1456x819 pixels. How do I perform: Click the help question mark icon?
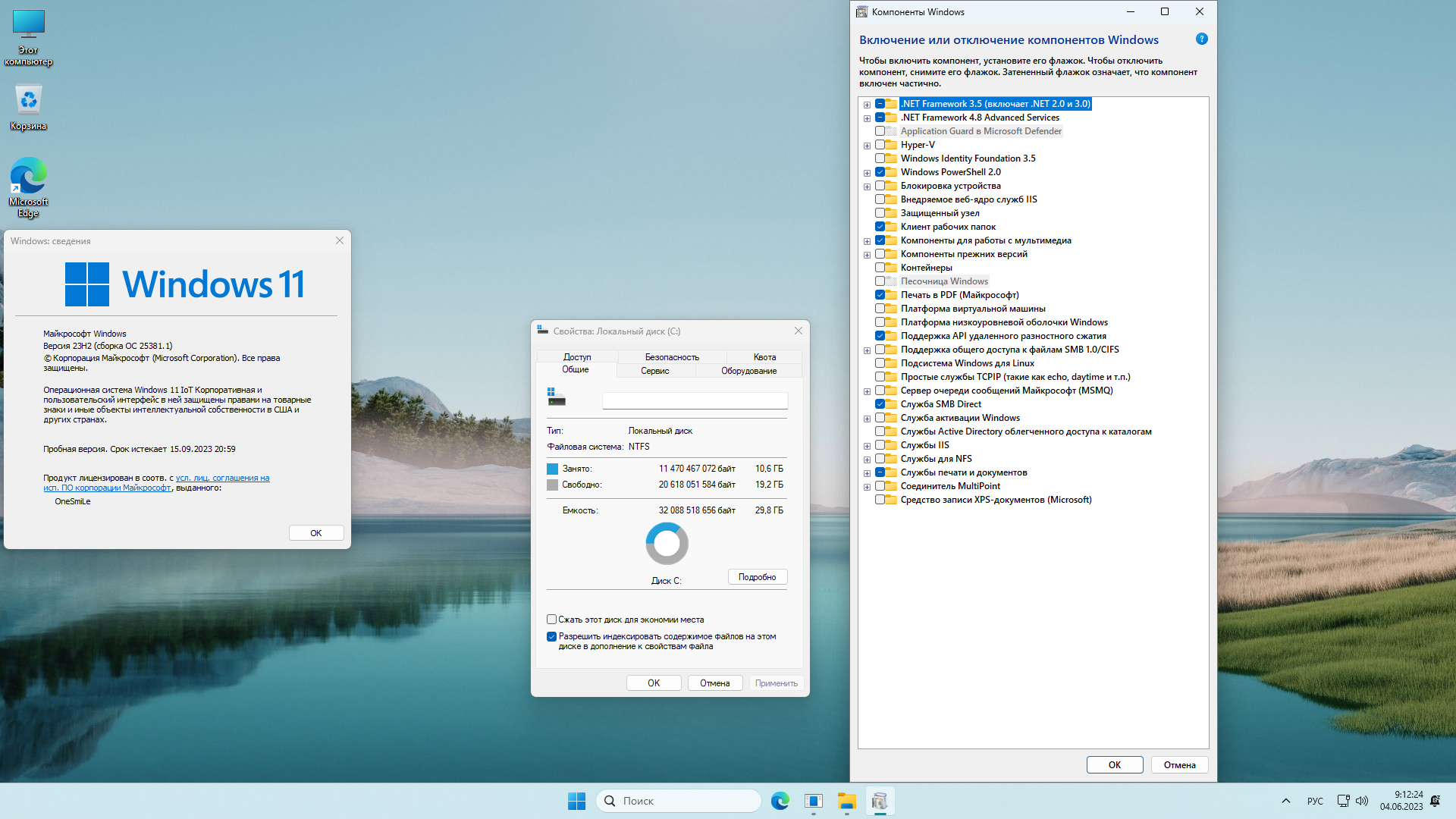coord(1201,39)
